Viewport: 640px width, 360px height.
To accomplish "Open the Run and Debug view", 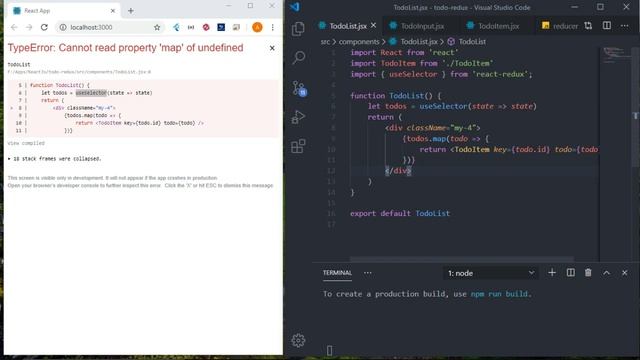I will tap(298, 117).
